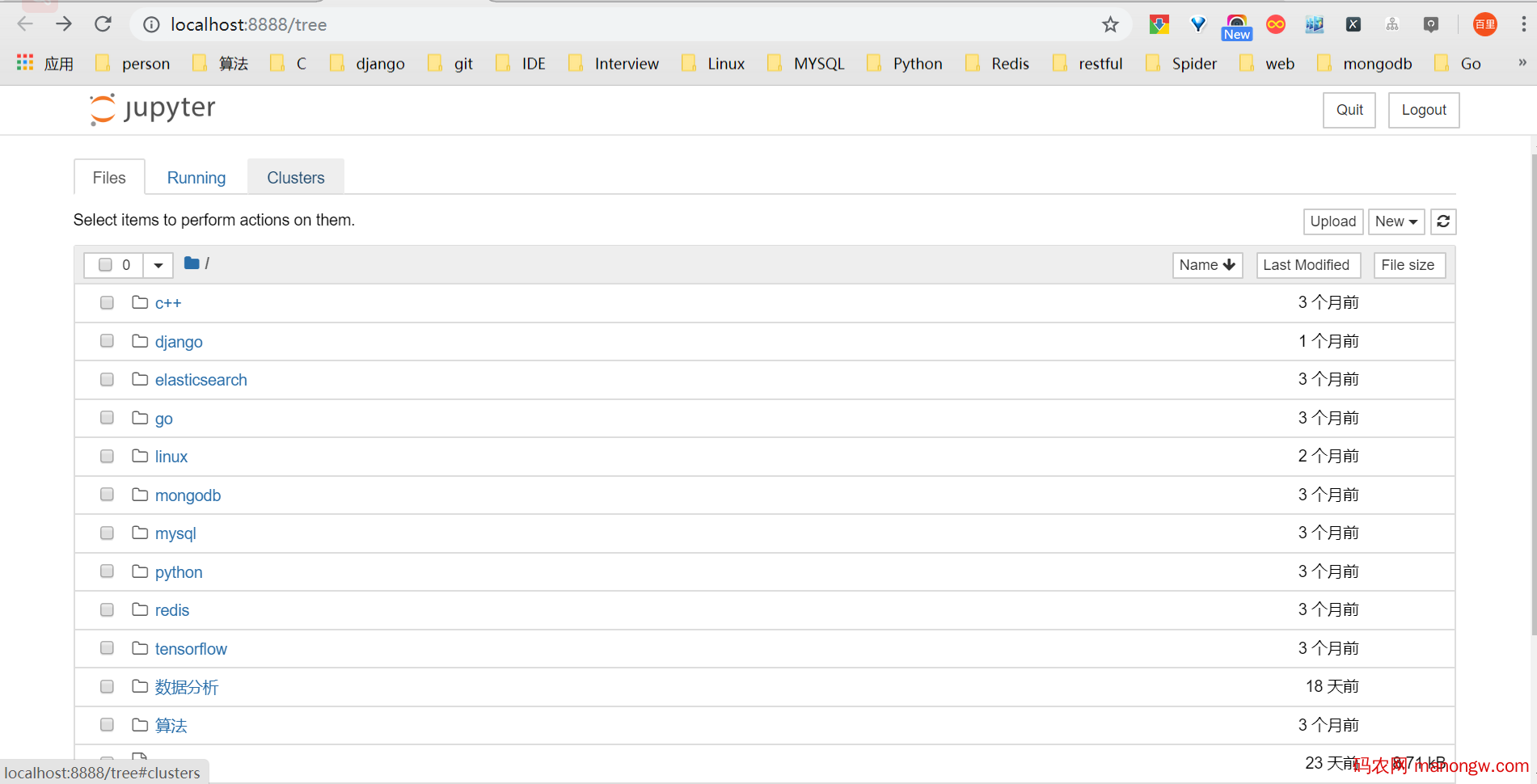Image resolution: width=1537 pixels, height=784 pixels.
Task: Click the Logout button
Action: pyautogui.click(x=1423, y=110)
